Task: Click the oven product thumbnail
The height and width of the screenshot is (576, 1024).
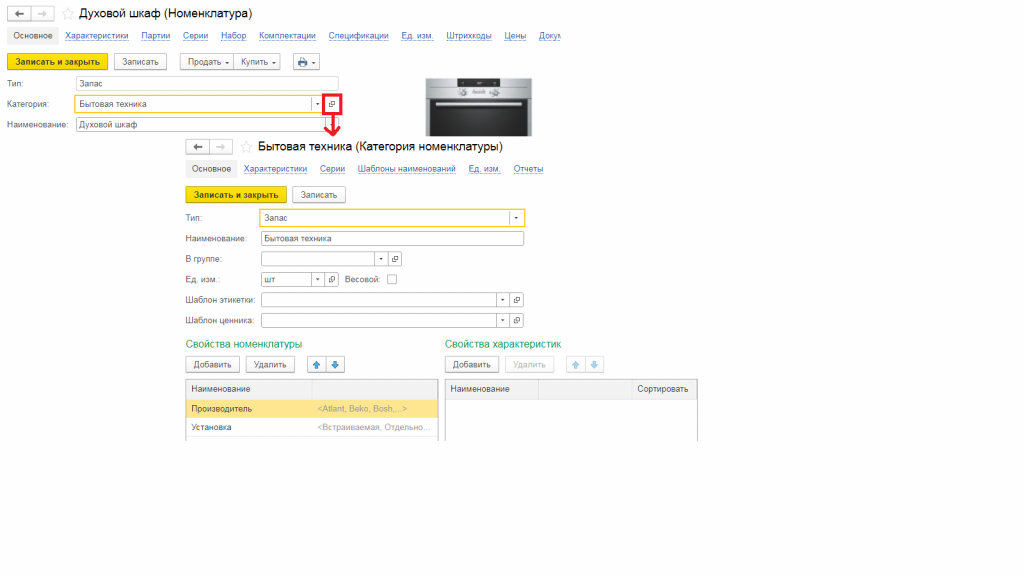Action: [x=479, y=107]
